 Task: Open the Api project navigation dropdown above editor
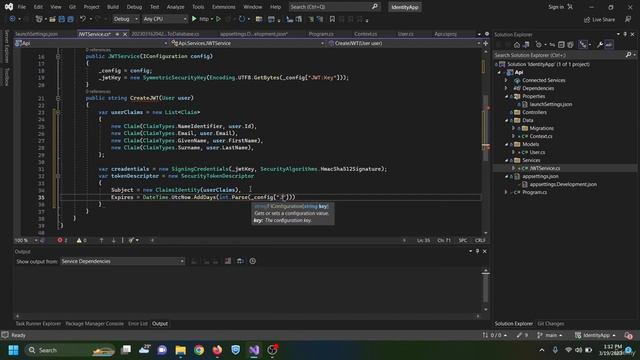pyautogui.click(x=91, y=43)
